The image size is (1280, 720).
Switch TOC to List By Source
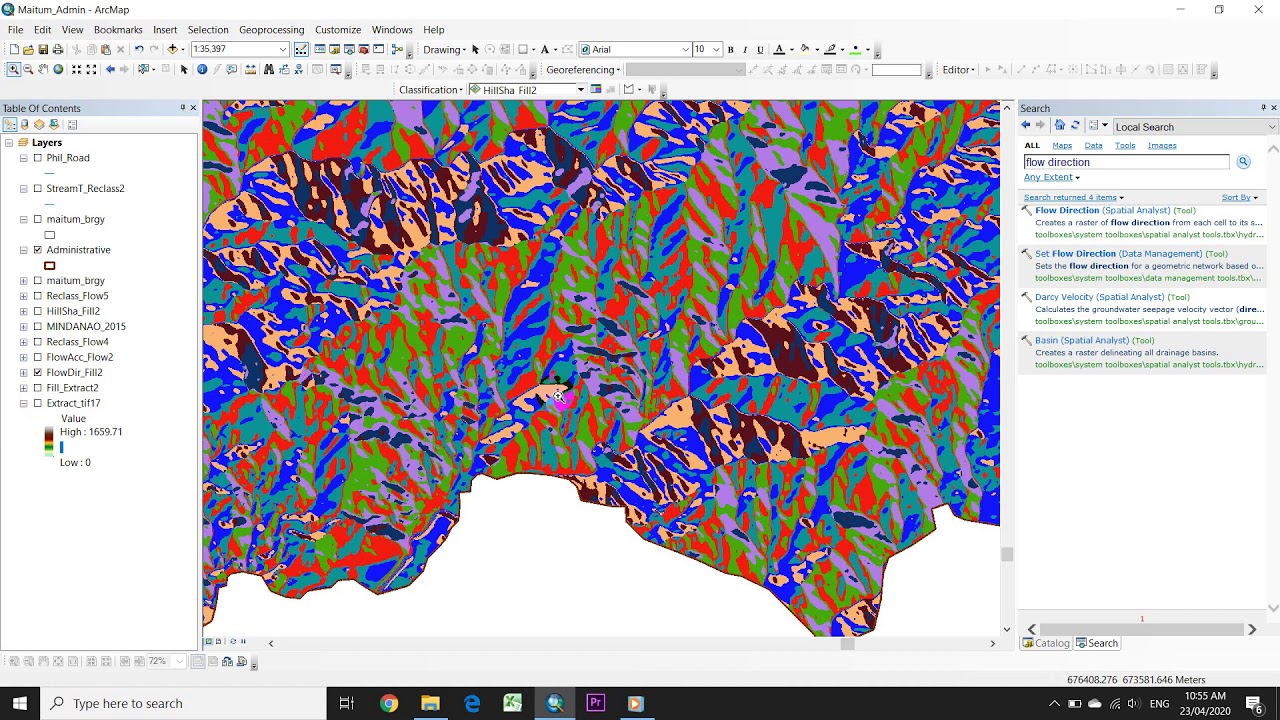tap(25, 125)
